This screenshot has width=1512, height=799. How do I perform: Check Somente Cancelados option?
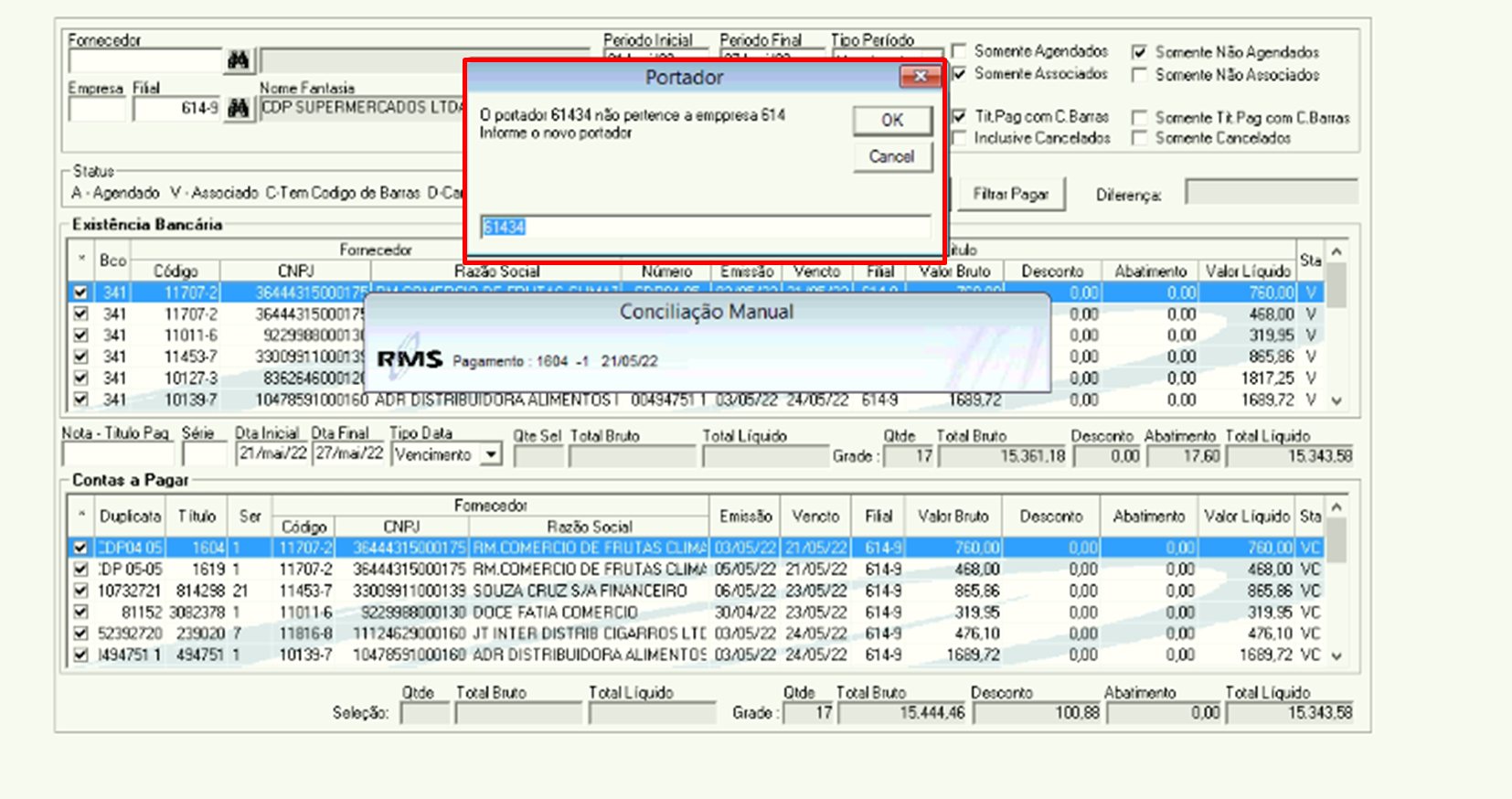tap(1139, 138)
